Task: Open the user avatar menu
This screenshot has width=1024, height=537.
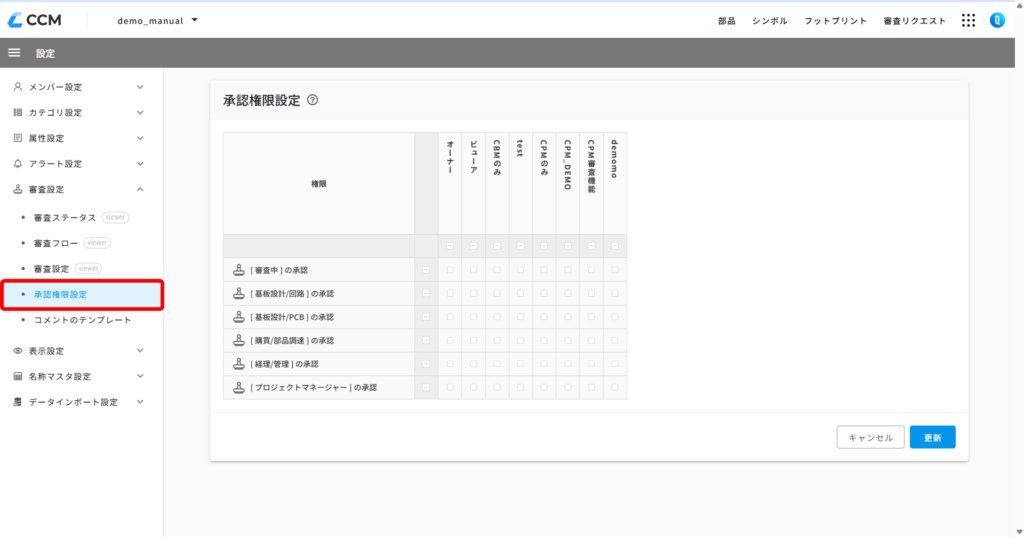Action: point(997,20)
